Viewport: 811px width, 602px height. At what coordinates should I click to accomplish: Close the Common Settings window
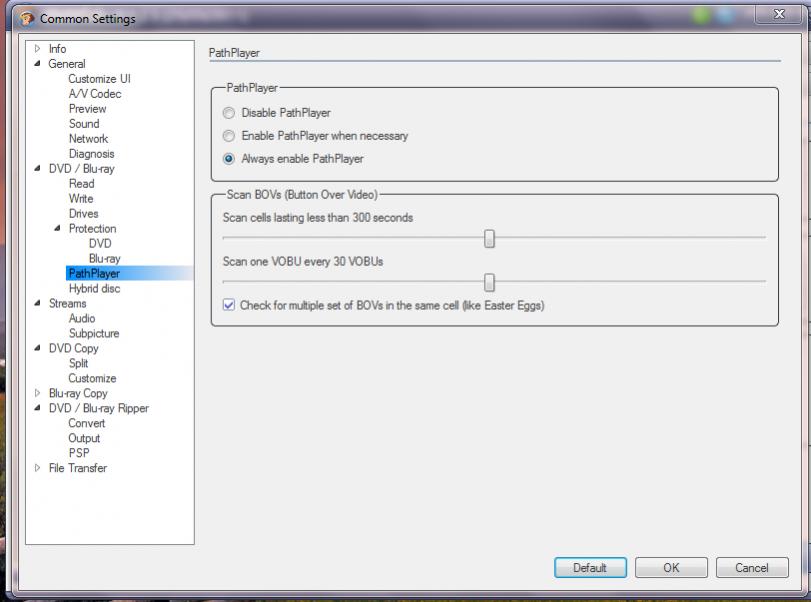coord(779,14)
